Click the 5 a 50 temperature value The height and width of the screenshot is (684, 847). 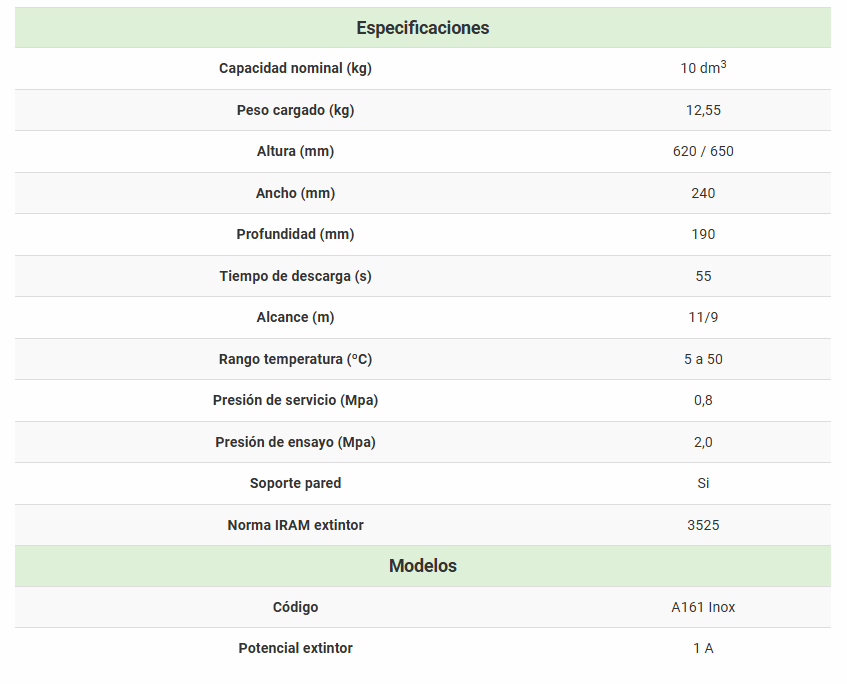(703, 359)
